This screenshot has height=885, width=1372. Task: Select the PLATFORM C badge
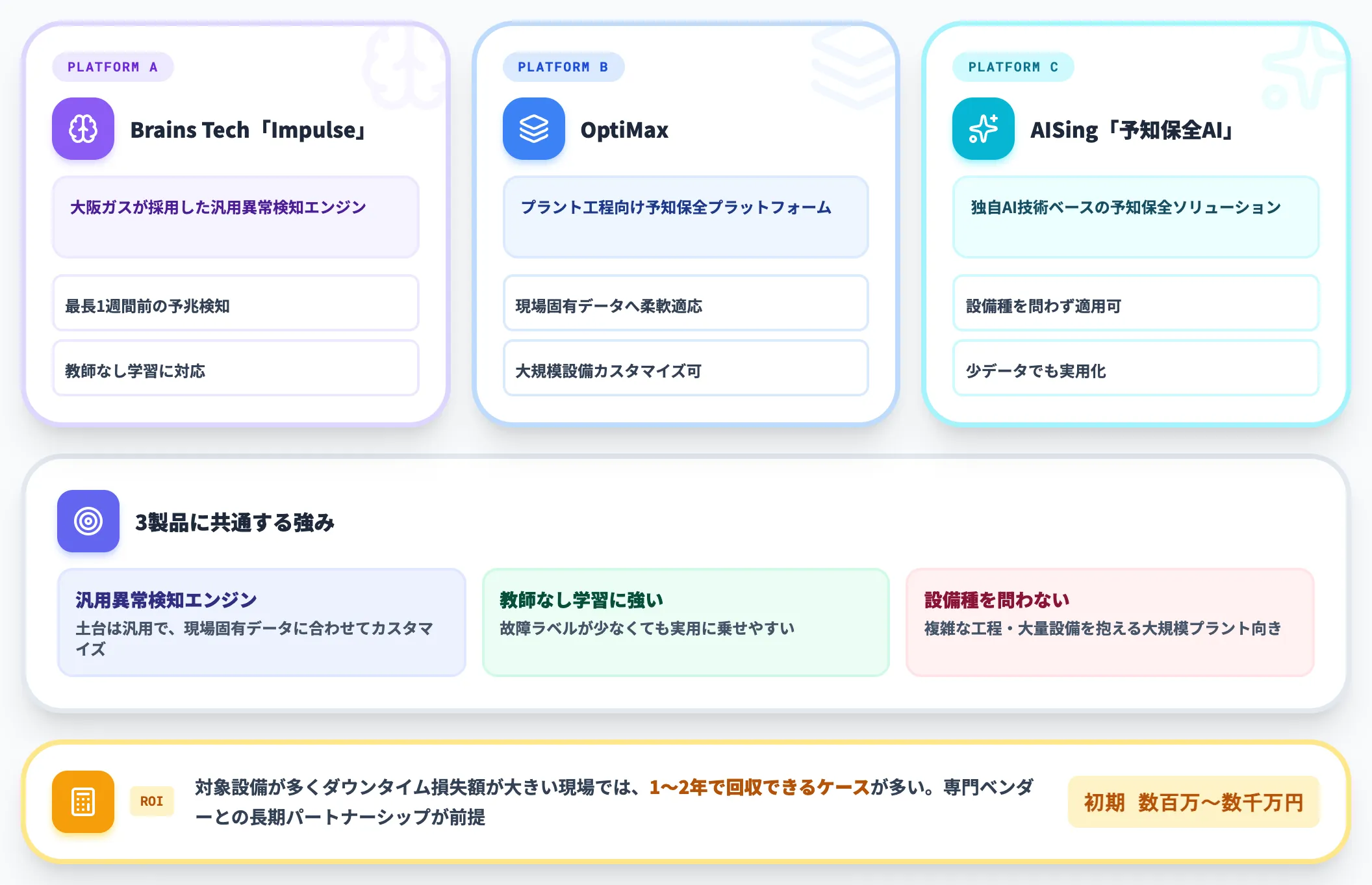pos(1013,67)
